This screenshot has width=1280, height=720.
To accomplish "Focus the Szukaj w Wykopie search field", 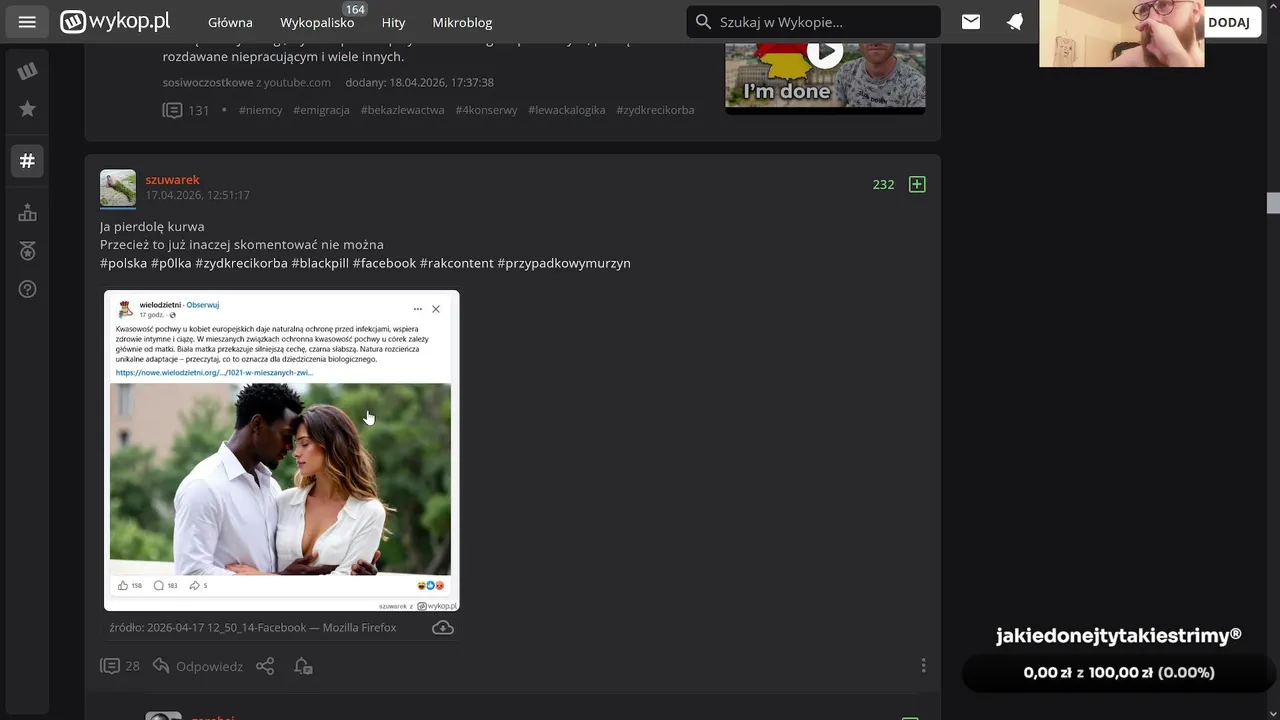I will pos(814,22).
